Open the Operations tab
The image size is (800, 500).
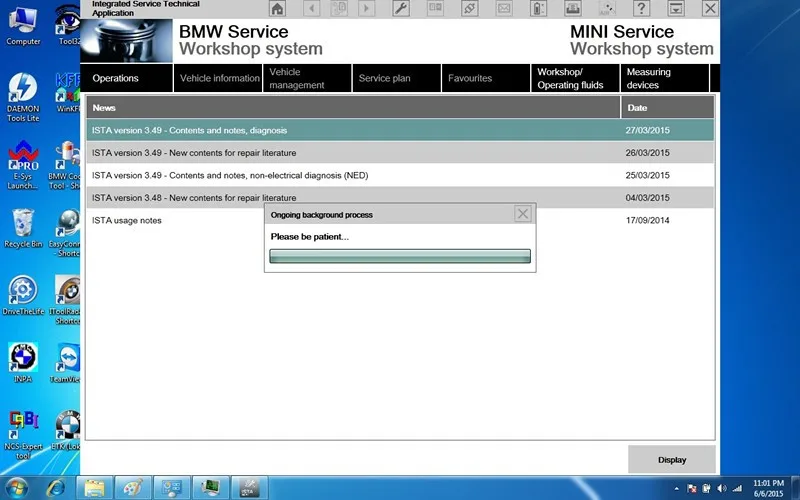[x=126, y=78]
